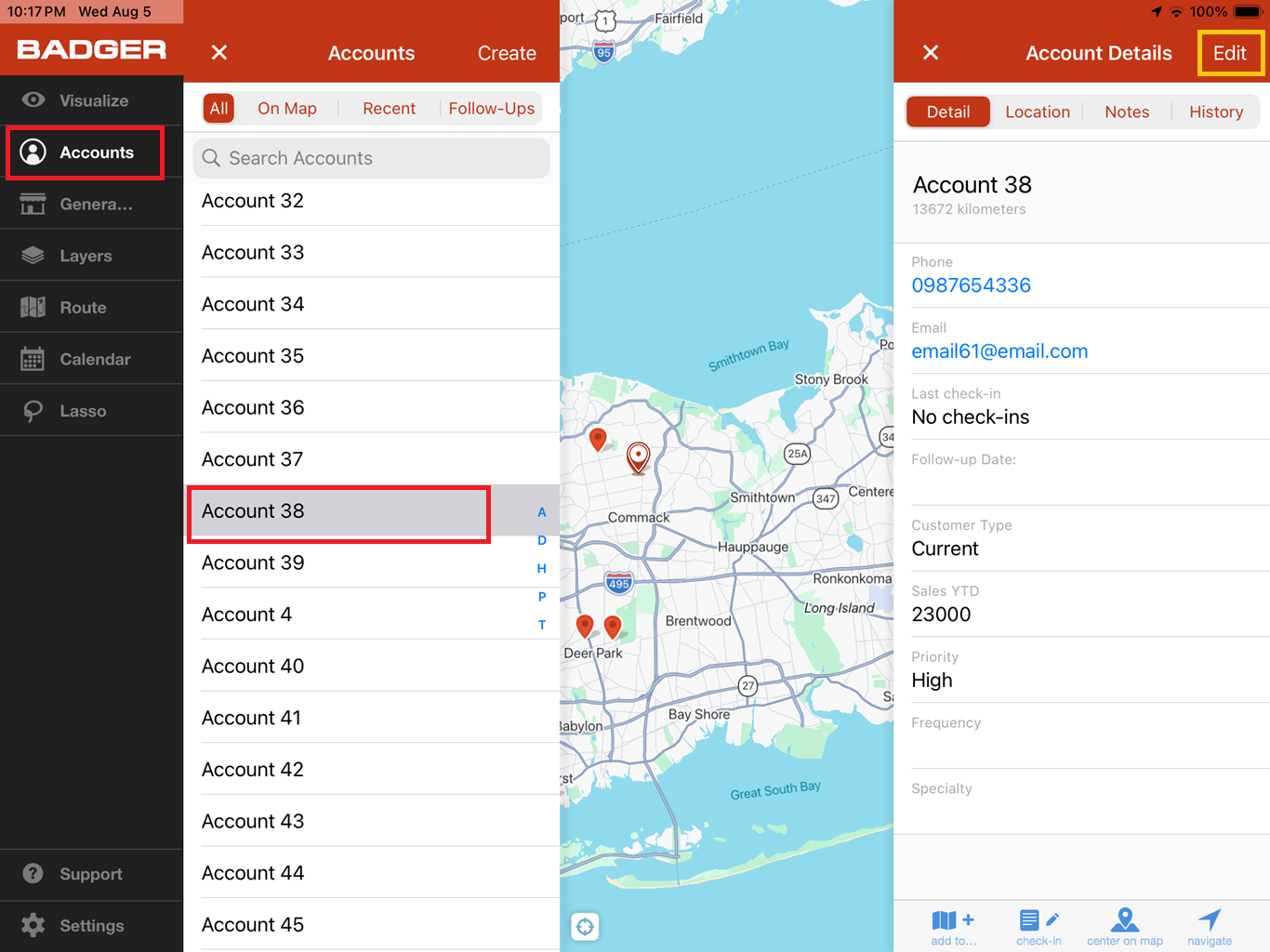Select Account 44 in the list
1270x952 pixels.
click(x=372, y=873)
